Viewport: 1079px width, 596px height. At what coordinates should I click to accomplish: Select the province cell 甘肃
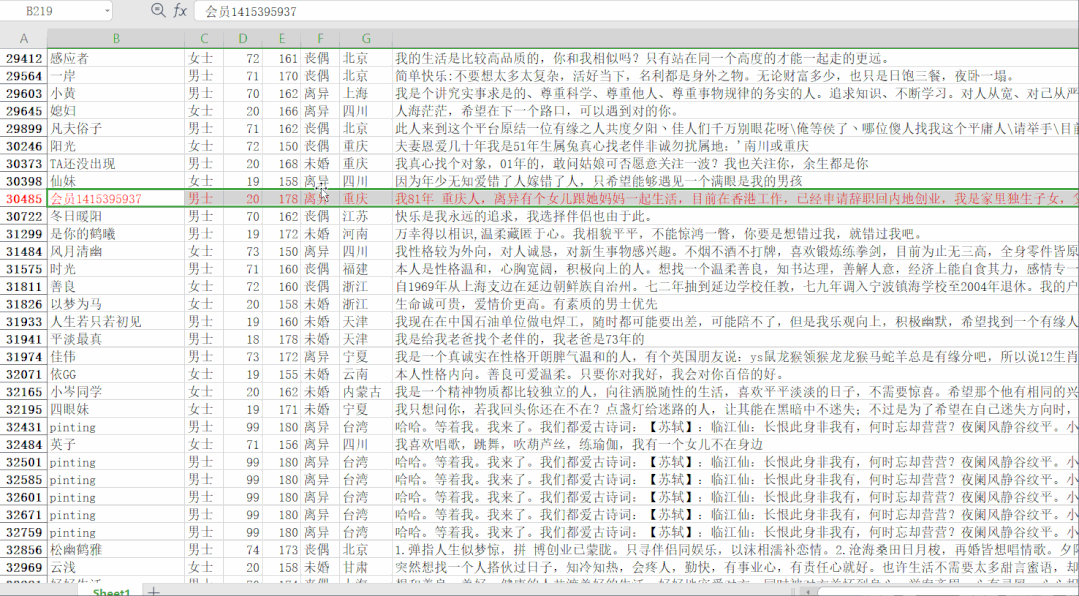click(365, 567)
